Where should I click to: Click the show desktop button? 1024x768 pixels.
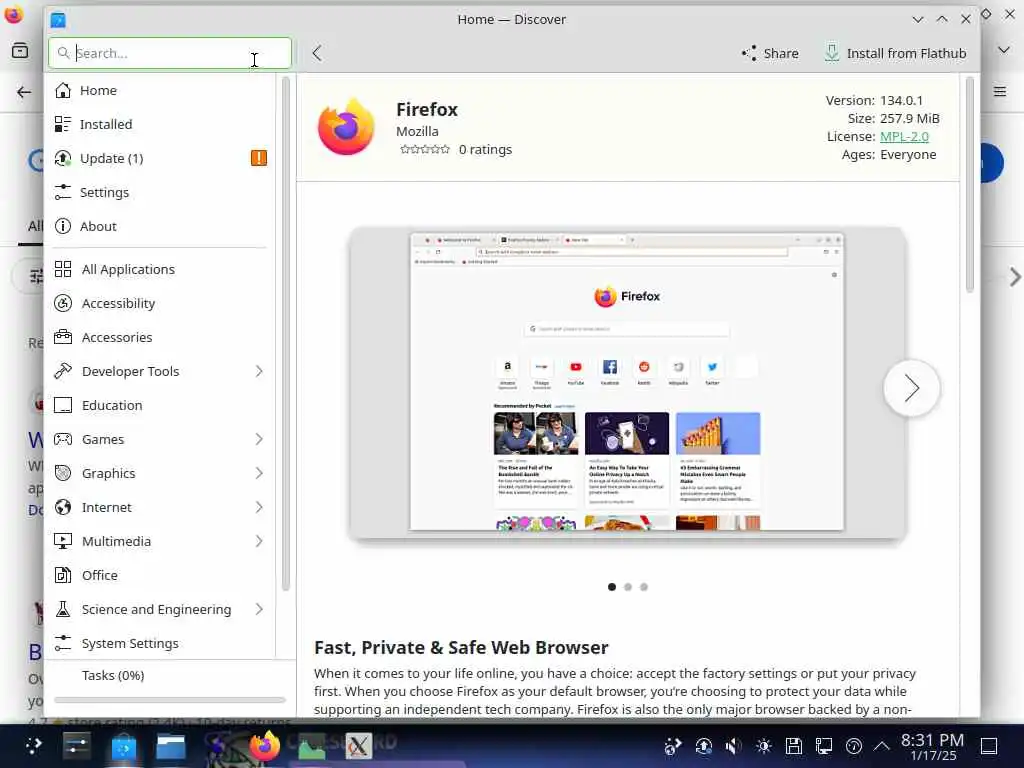(989, 746)
